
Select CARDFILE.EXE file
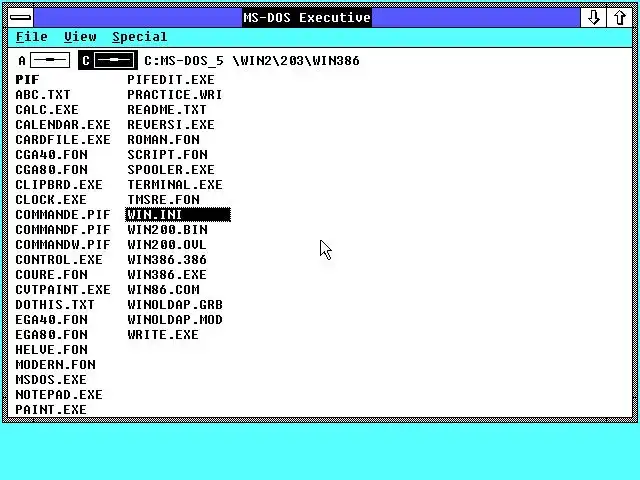pos(63,140)
